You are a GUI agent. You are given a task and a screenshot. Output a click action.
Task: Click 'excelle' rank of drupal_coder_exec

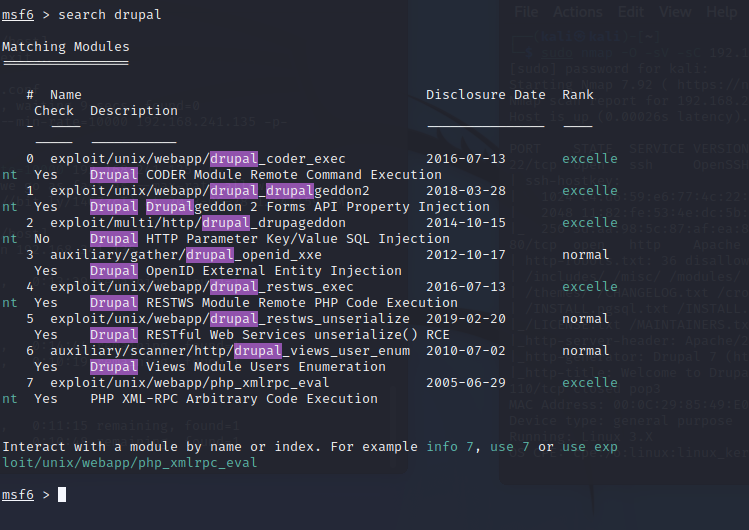pyautogui.click(x=589, y=159)
